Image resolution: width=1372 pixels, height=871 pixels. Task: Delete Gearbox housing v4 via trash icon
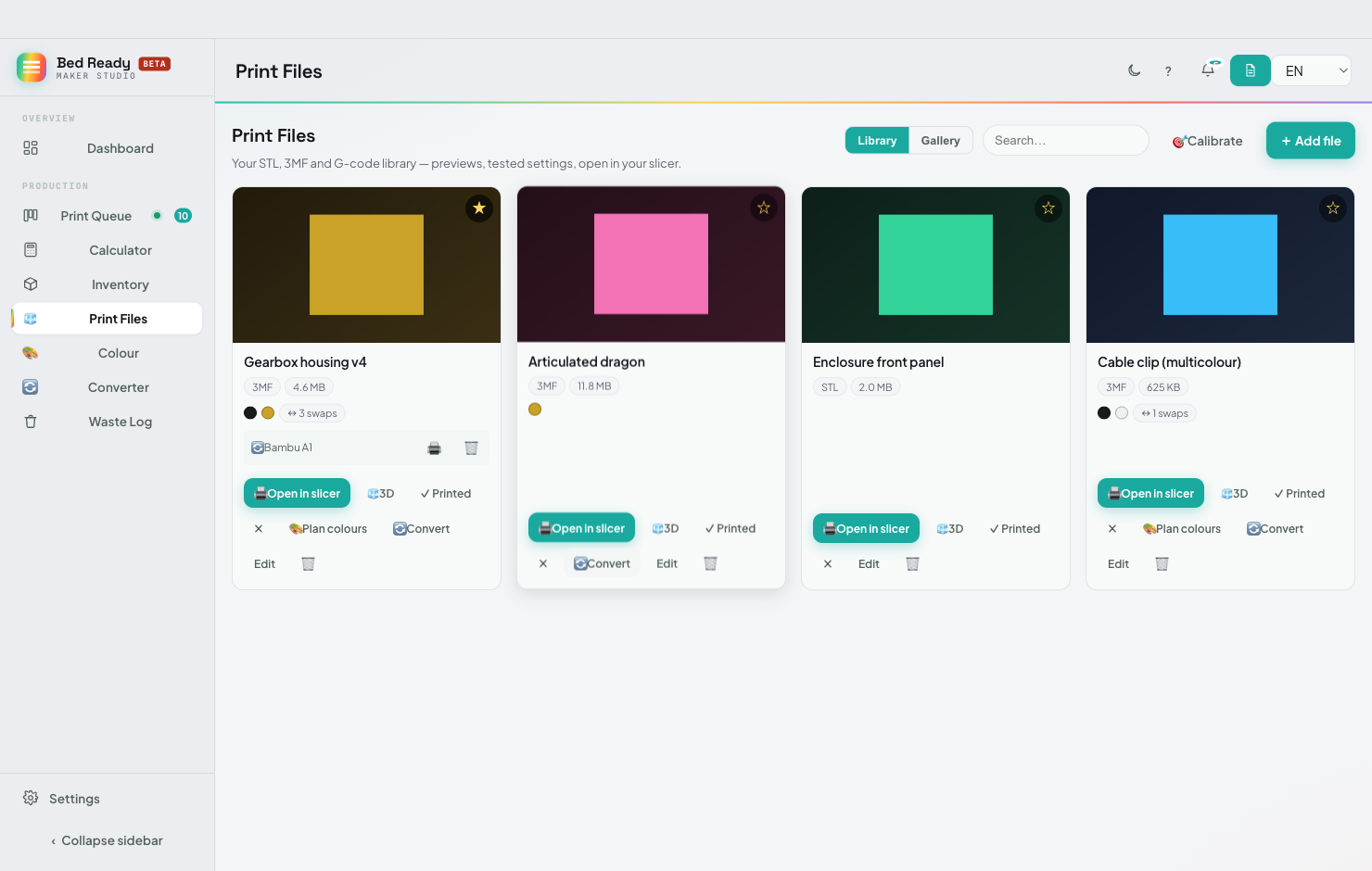point(309,564)
